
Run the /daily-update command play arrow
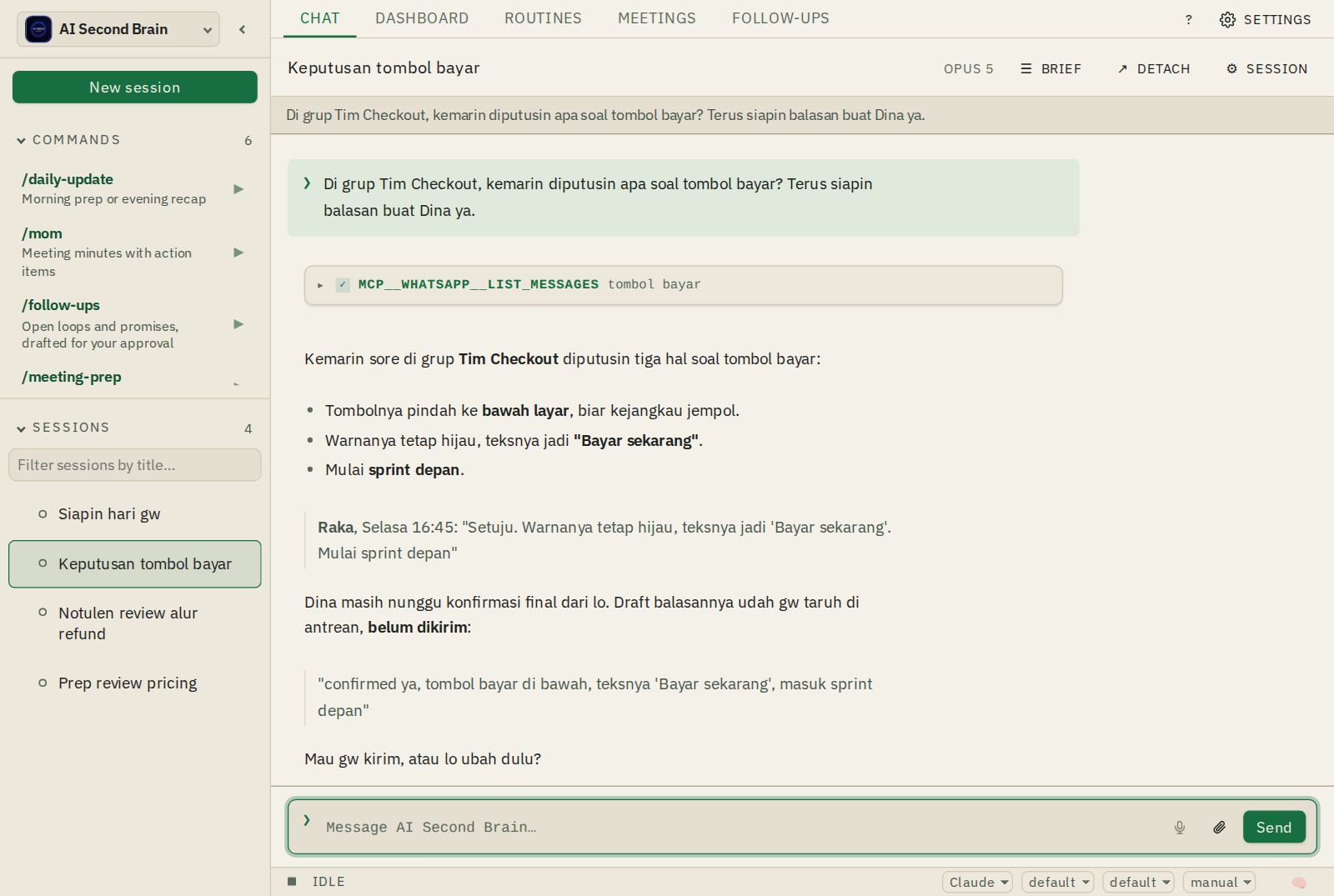coord(238,189)
